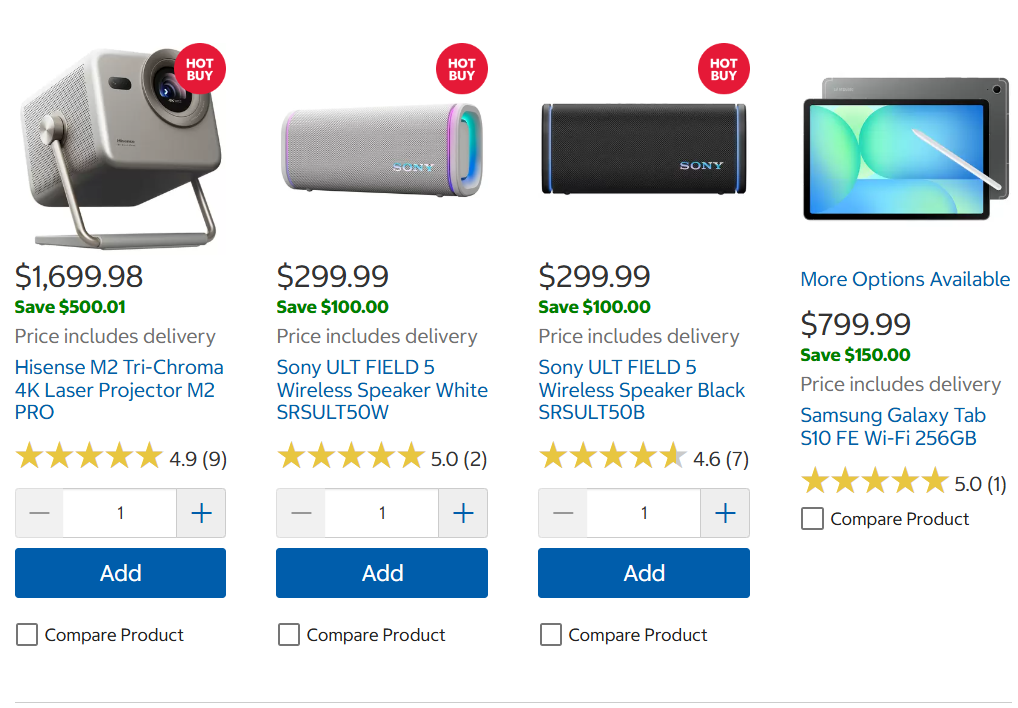Image resolution: width=1018 pixels, height=708 pixels.
Task: Add Hisense M2 projector to cart
Action: (x=121, y=573)
